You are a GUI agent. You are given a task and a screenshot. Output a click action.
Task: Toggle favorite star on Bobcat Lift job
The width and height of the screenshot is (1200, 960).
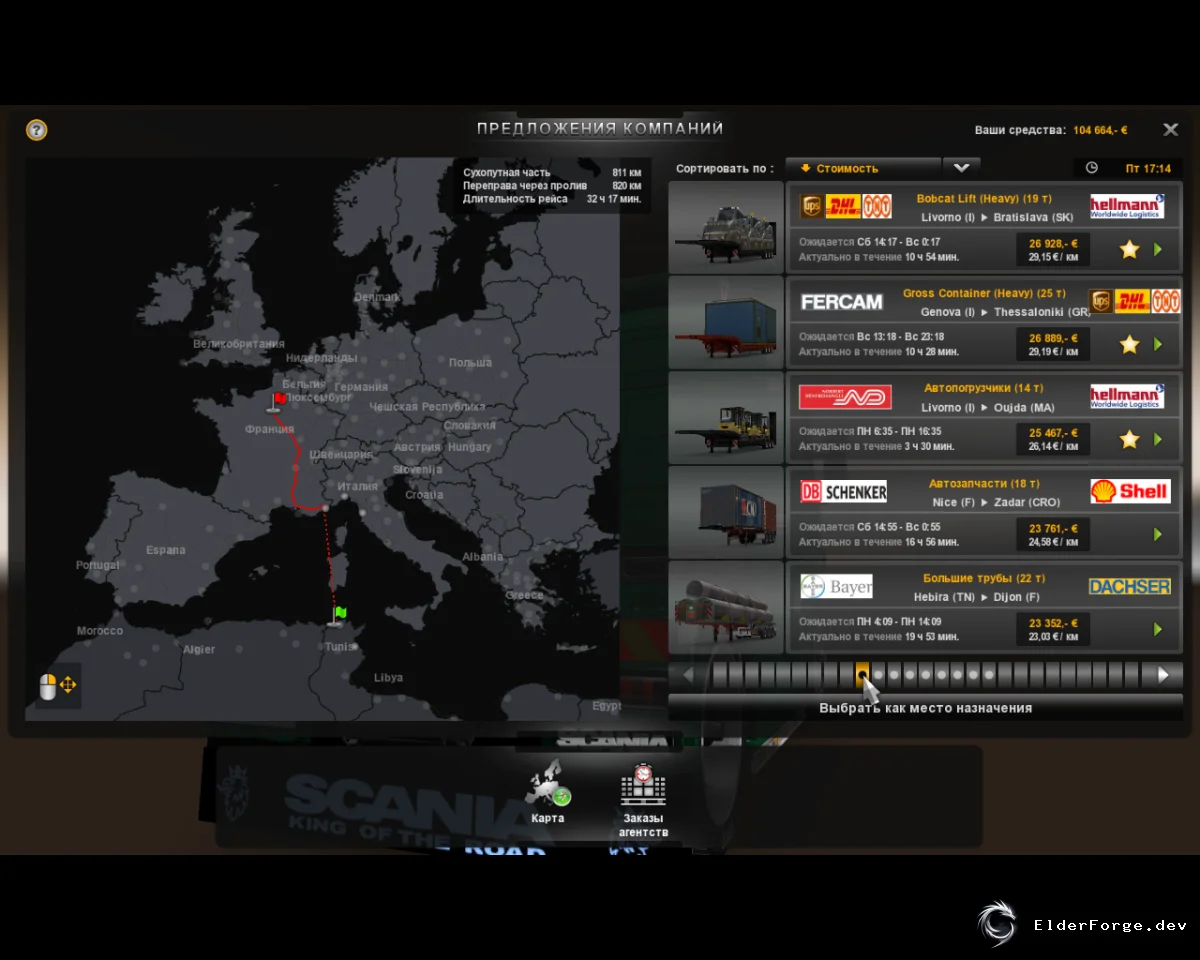pyautogui.click(x=1129, y=249)
